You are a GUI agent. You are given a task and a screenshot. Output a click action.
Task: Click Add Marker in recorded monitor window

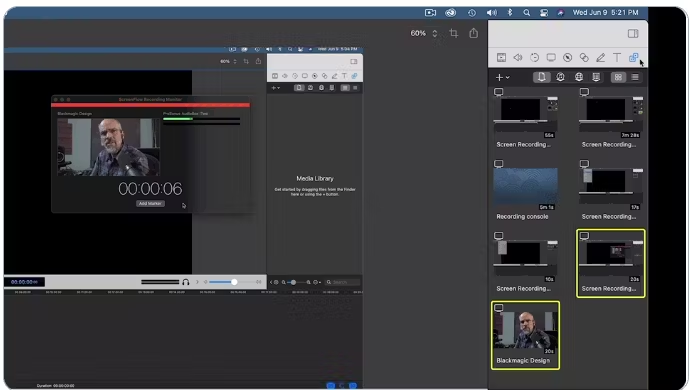(x=150, y=203)
